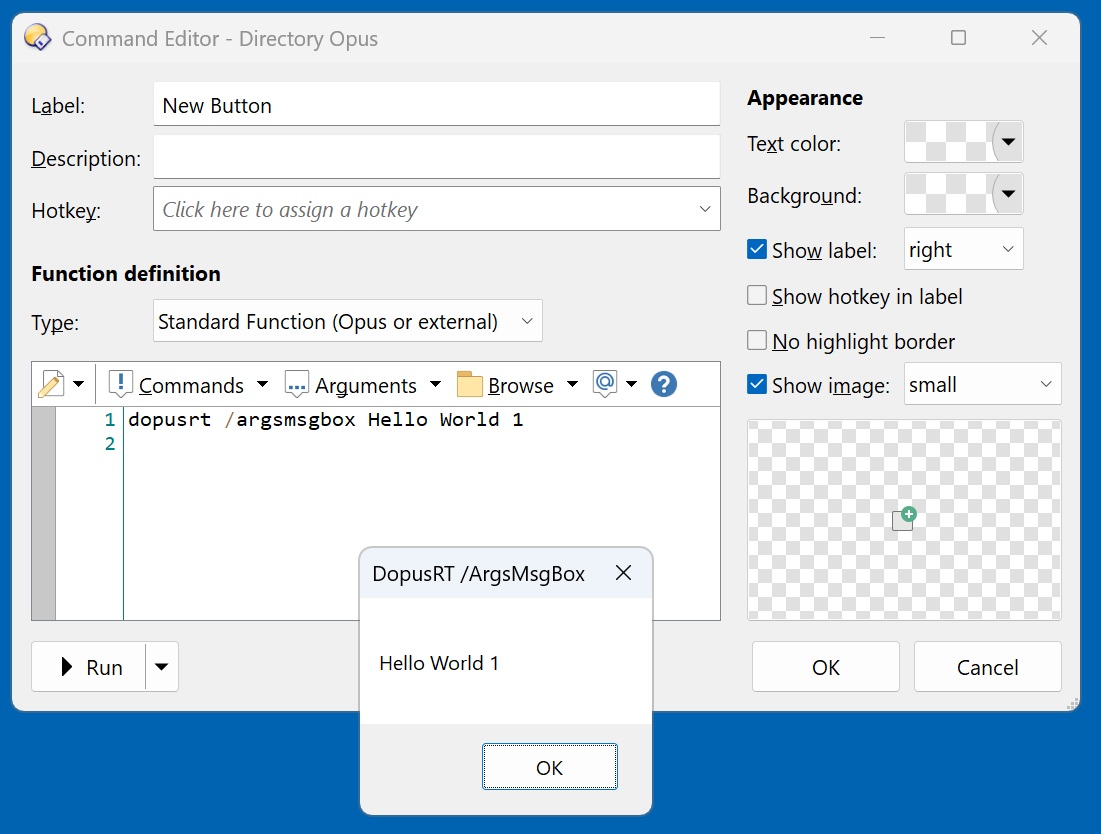Screen dimensions: 1101x834
Task: Open the Show label position dropdown
Action: click(x=963, y=249)
